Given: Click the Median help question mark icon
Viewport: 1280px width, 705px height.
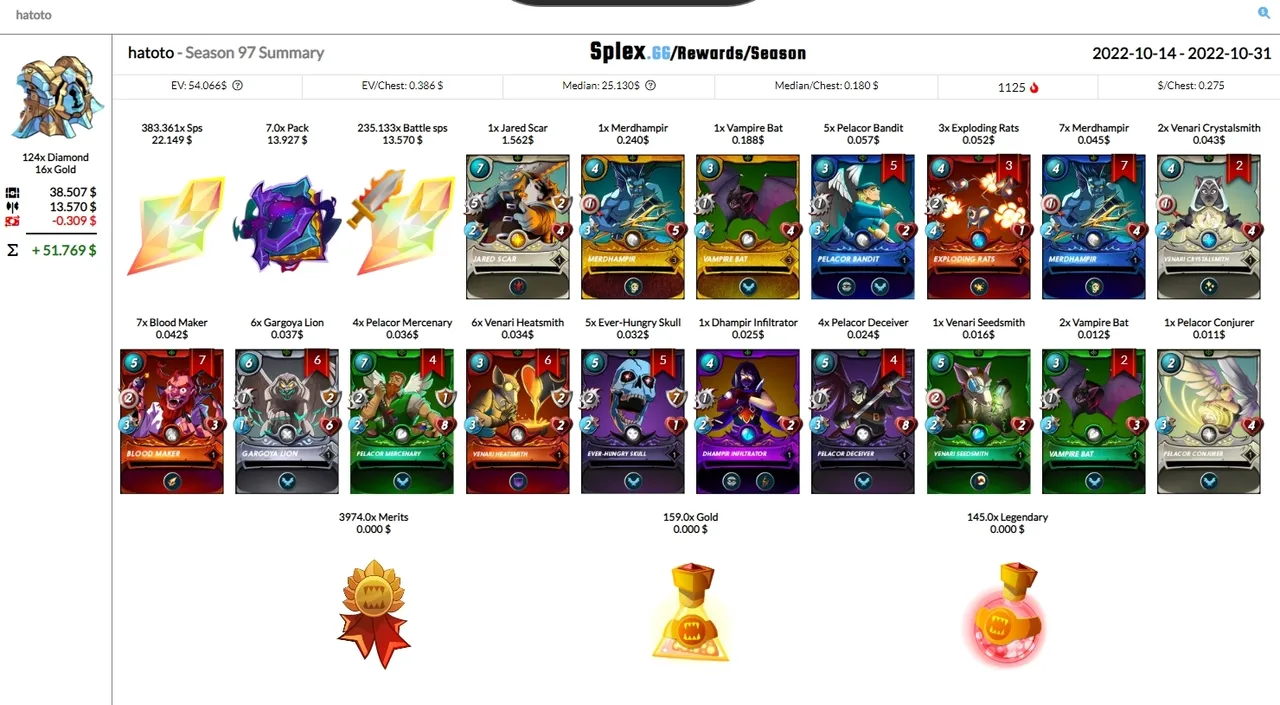Looking at the screenshot, I should (x=650, y=86).
